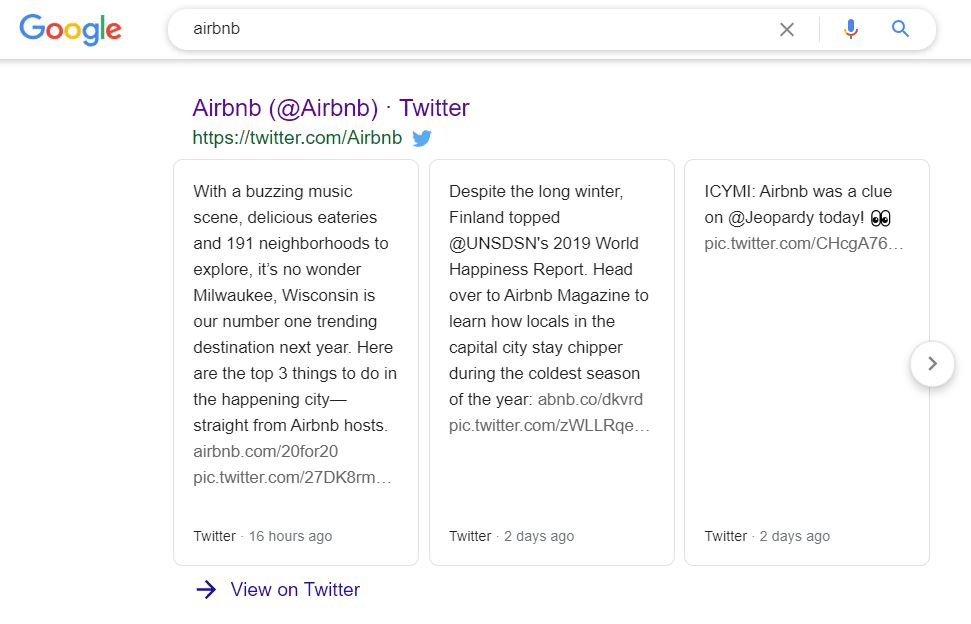971x624 pixels.
Task: Click the search magnifier icon
Action: 899,29
